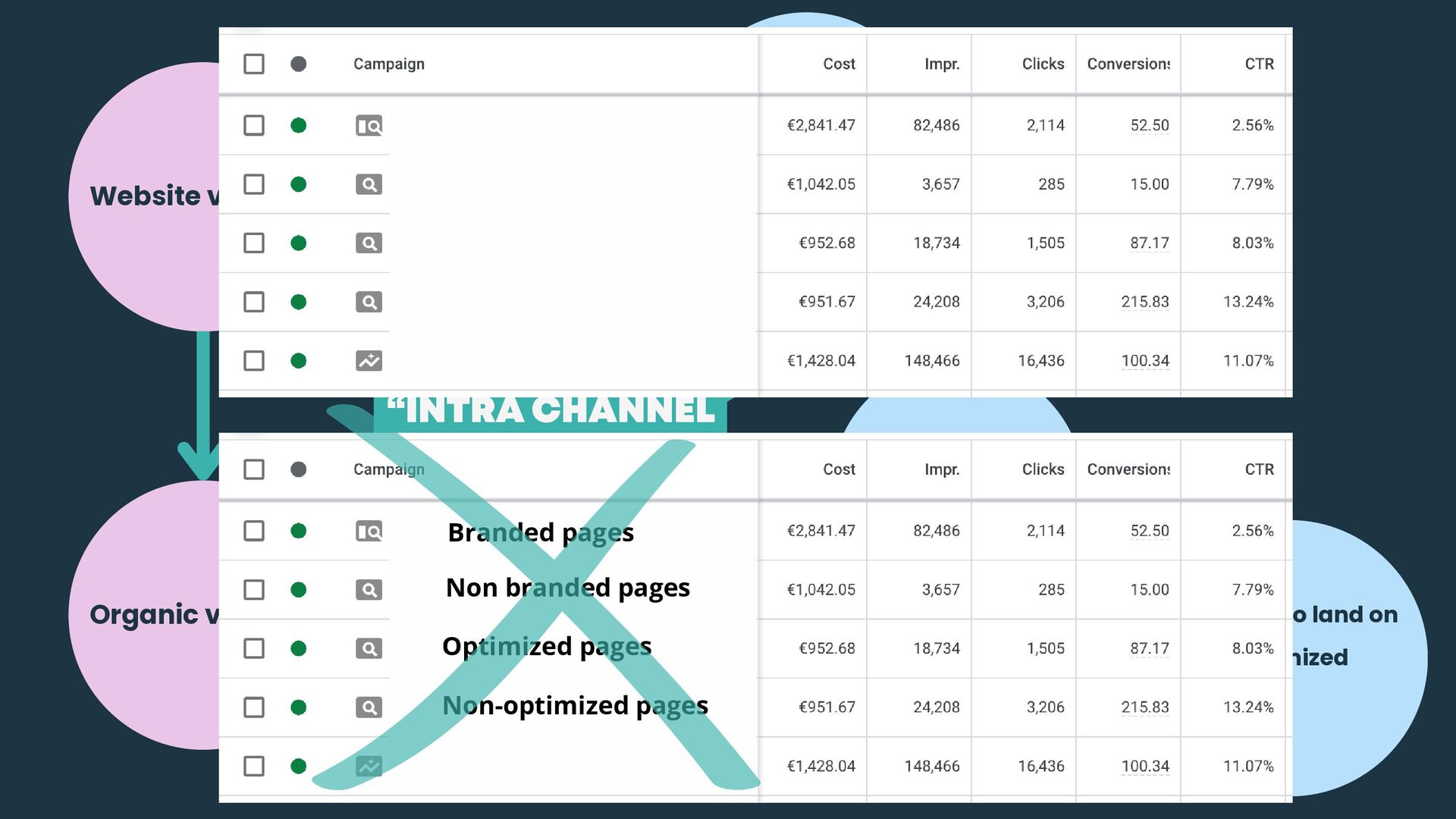Check the box for the €2,841.47 upper row
The width and height of the screenshot is (1456, 819).
point(254,126)
